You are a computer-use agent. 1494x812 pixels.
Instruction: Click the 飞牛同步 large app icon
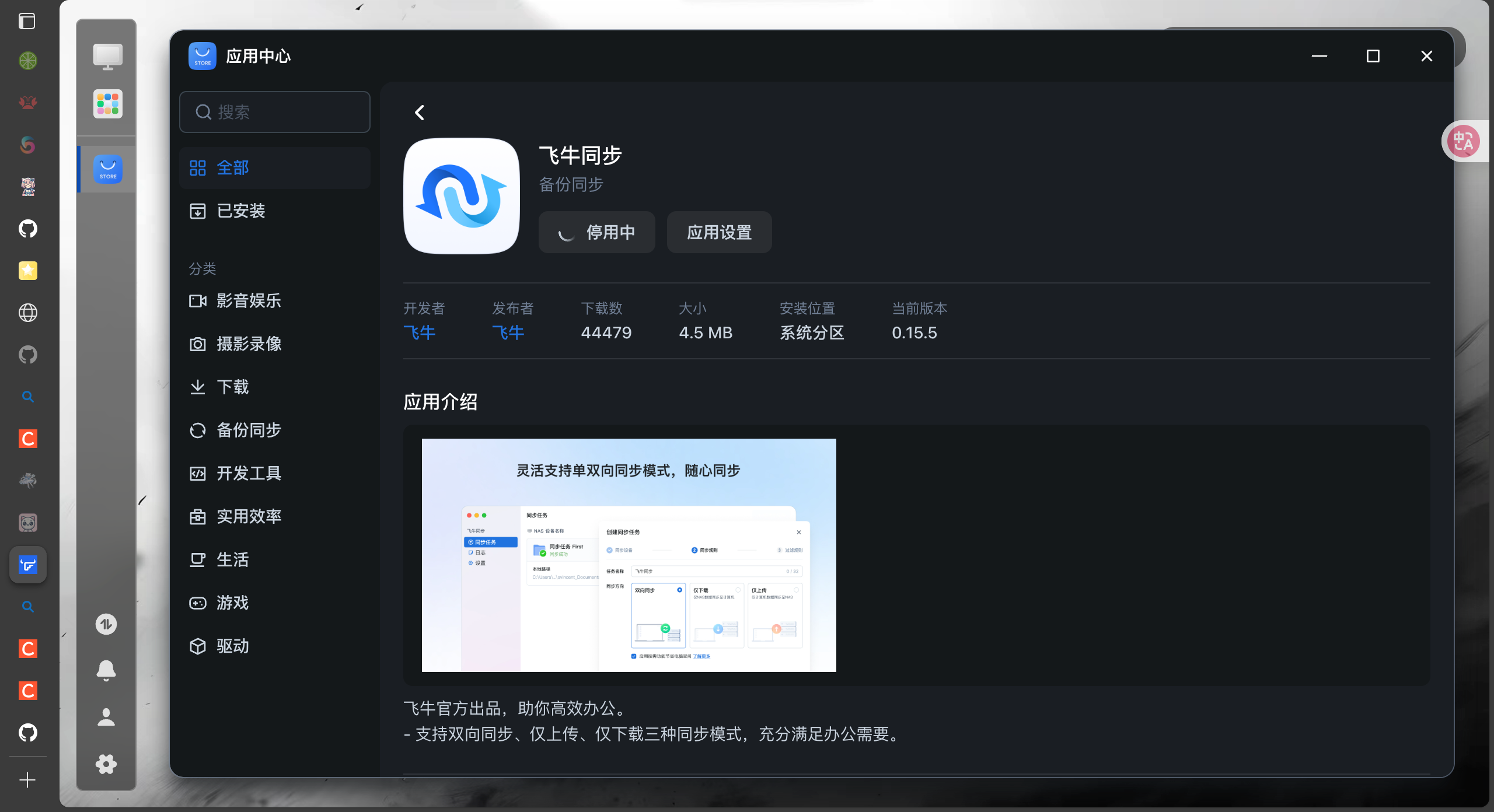pos(462,196)
